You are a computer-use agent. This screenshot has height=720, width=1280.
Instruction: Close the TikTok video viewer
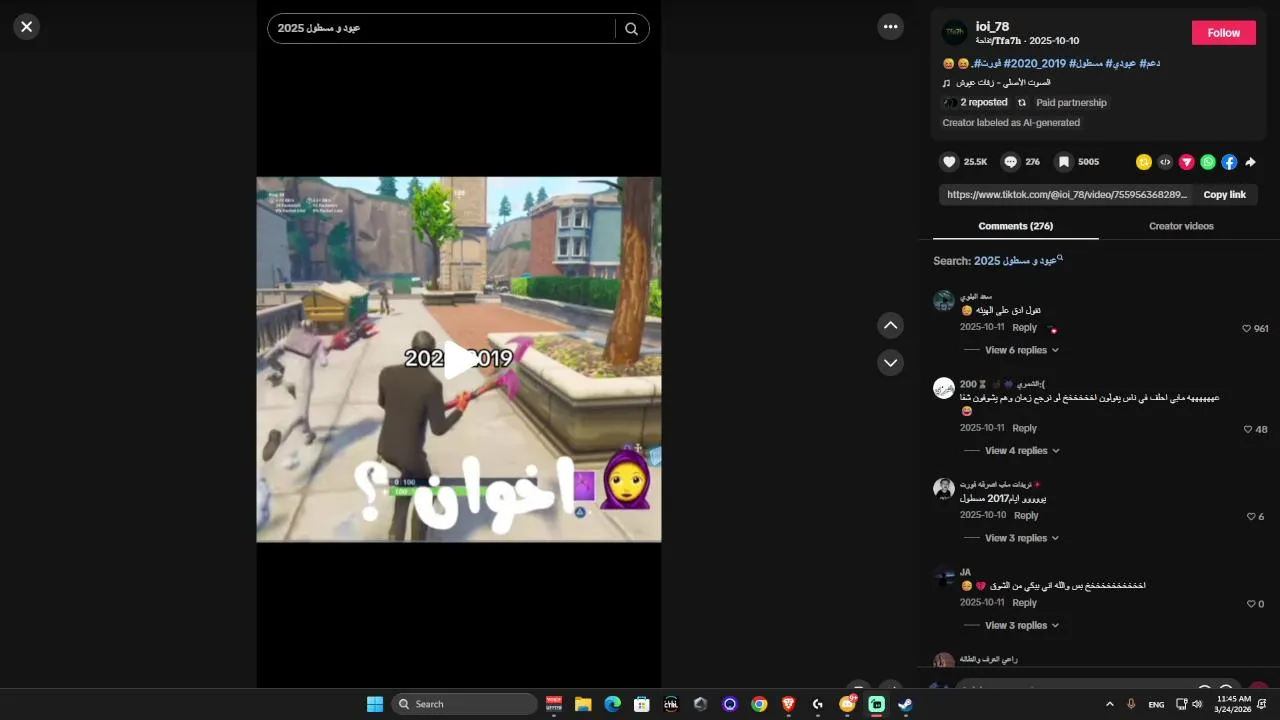click(27, 27)
